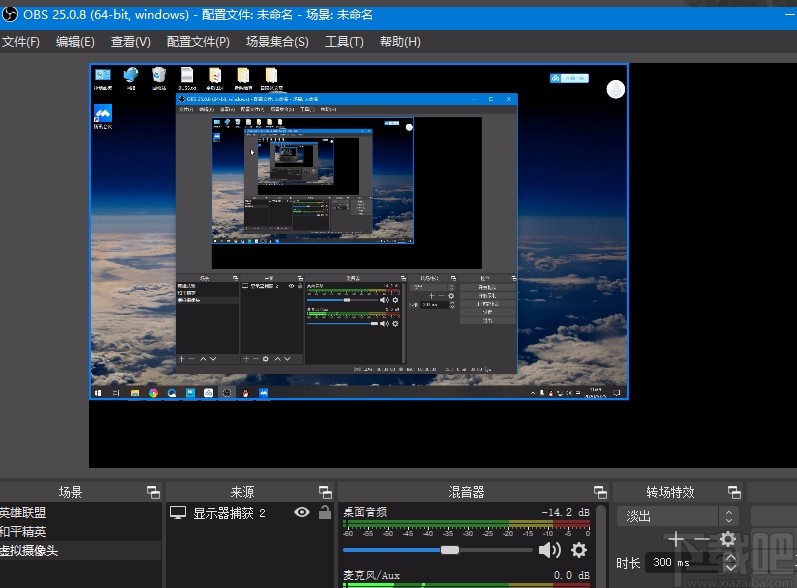Click the OBS icon in the previewed taskbar
The image size is (797, 588).
pos(227,393)
